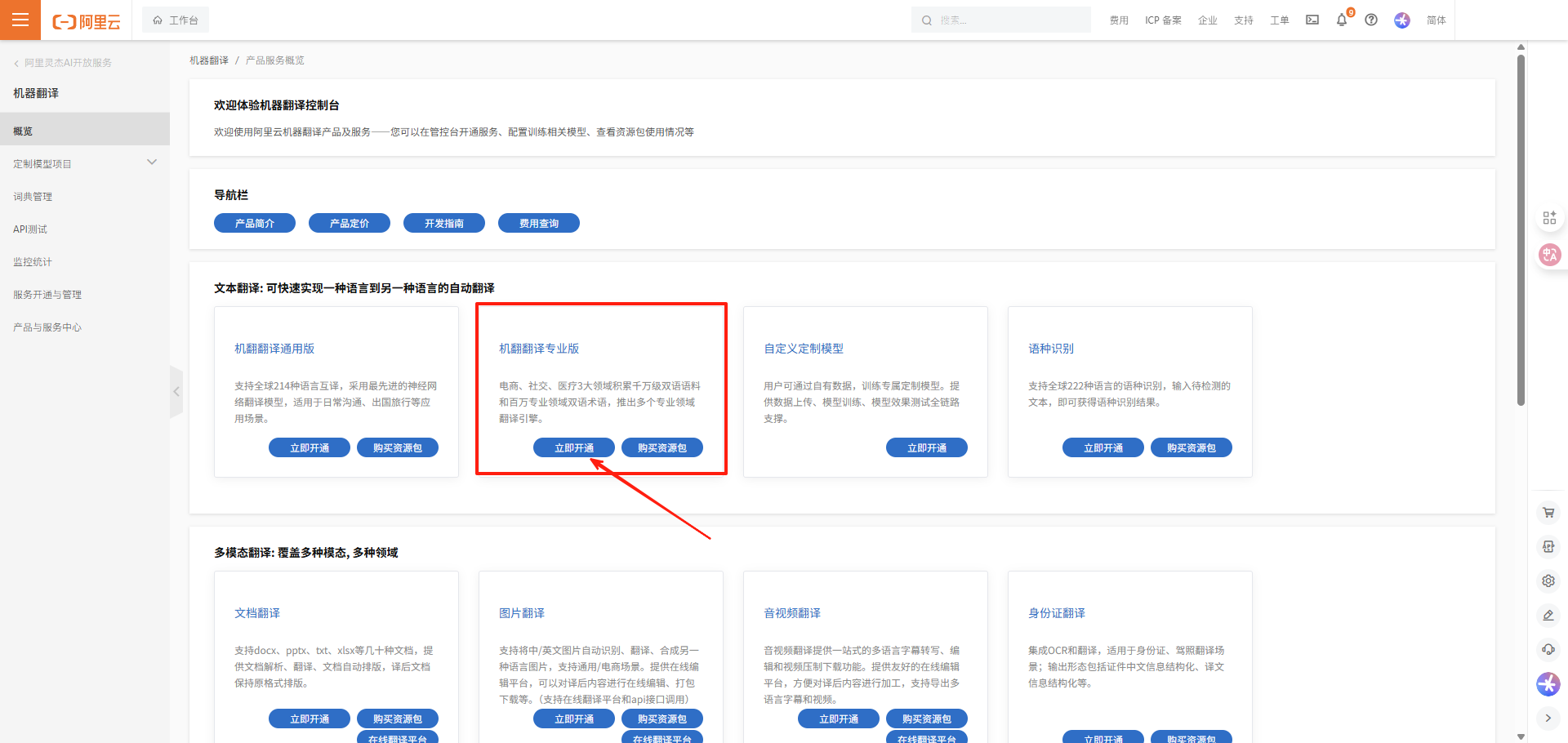
Task: Expand the 定制模型项目 sidebar menu
Action: point(152,162)
